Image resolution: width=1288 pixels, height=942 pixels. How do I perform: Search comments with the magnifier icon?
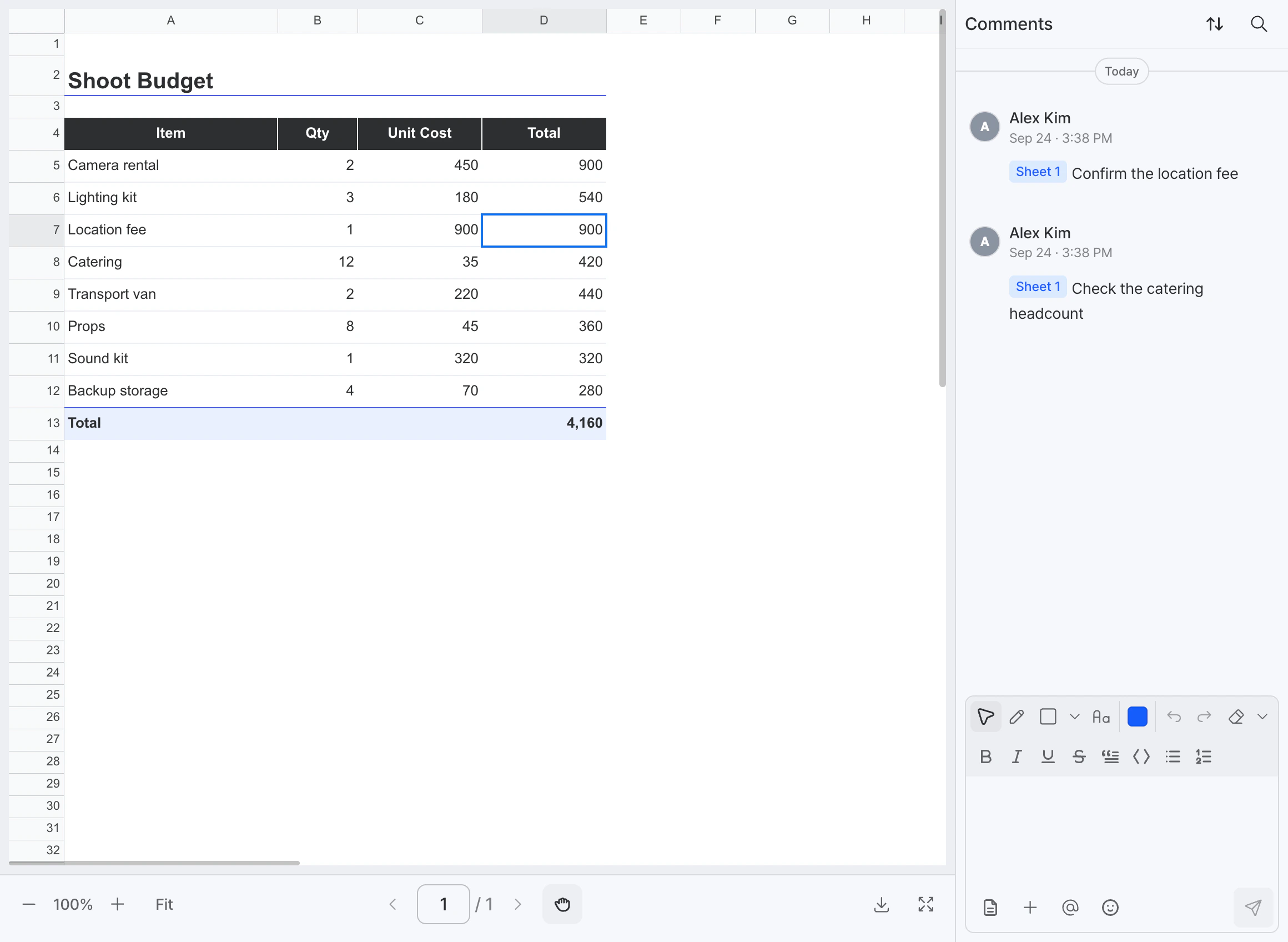1259,24
